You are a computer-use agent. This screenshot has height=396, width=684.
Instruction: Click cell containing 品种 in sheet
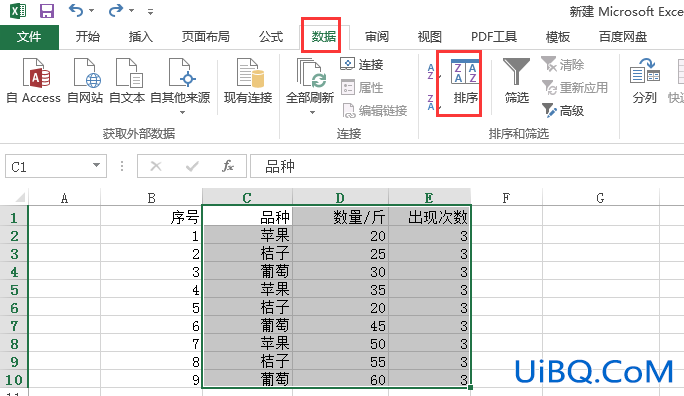click(247, 217)
